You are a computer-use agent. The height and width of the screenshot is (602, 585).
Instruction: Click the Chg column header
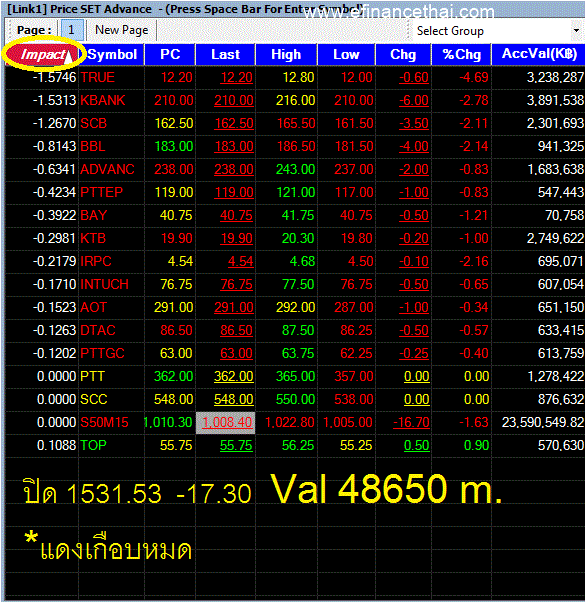click(x=403, y=55)
